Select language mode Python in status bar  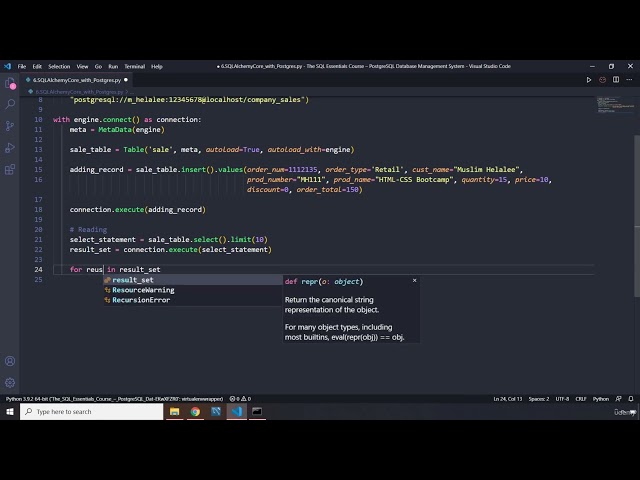pos(600,399)
